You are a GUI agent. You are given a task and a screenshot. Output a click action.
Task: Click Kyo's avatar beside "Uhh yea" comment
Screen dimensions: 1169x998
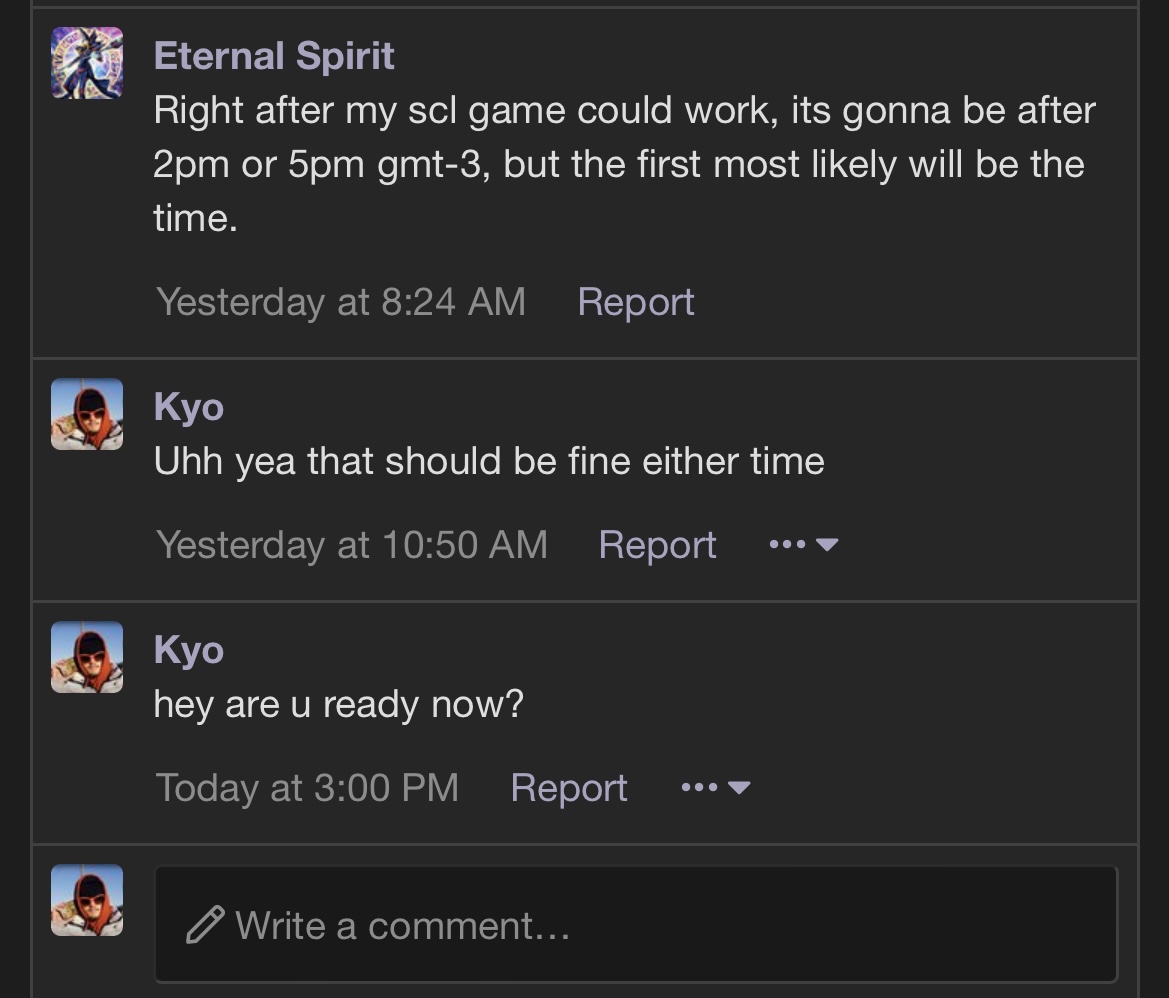(87, 414)
